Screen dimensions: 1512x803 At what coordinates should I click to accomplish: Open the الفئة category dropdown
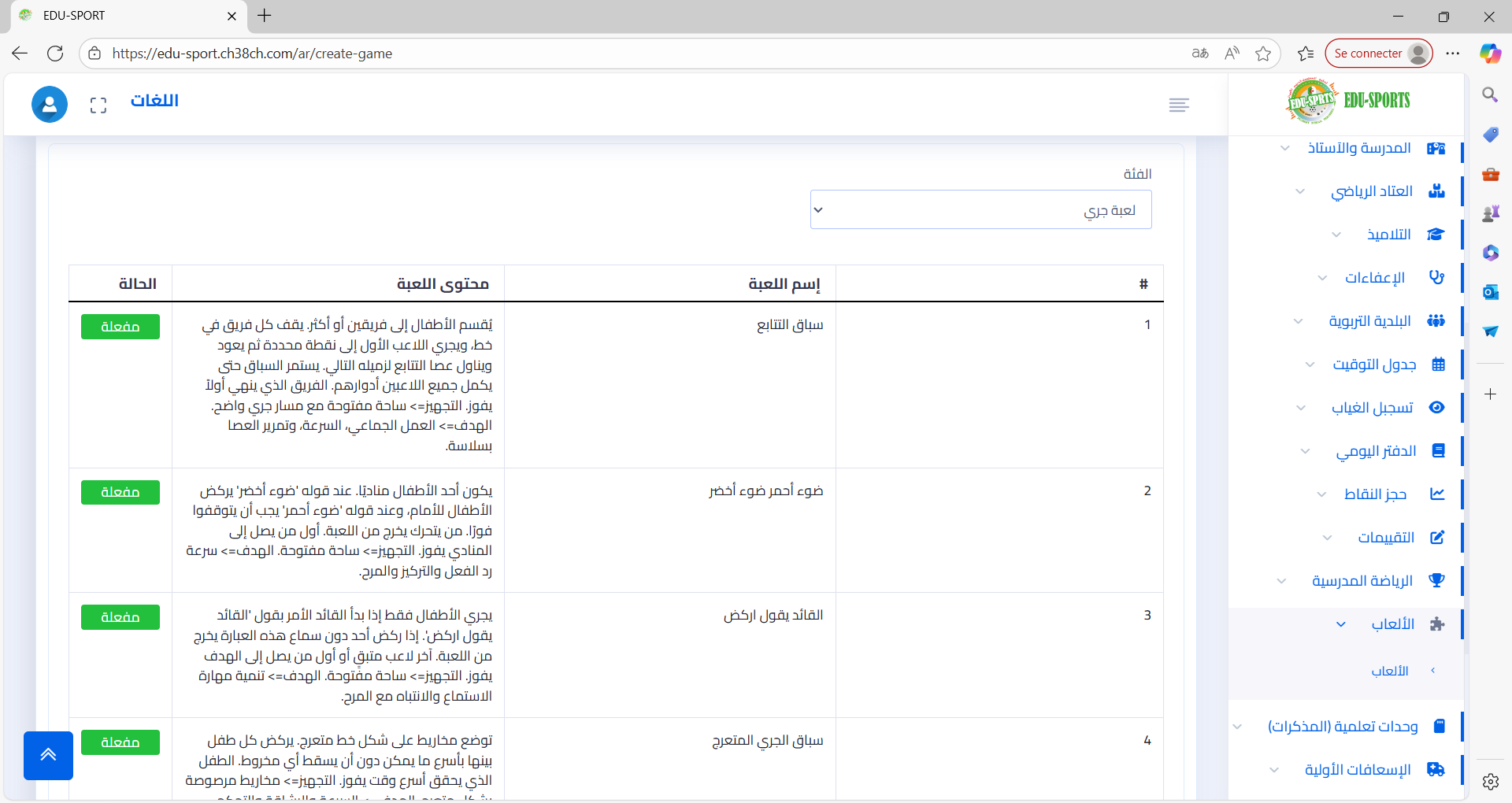980,210
